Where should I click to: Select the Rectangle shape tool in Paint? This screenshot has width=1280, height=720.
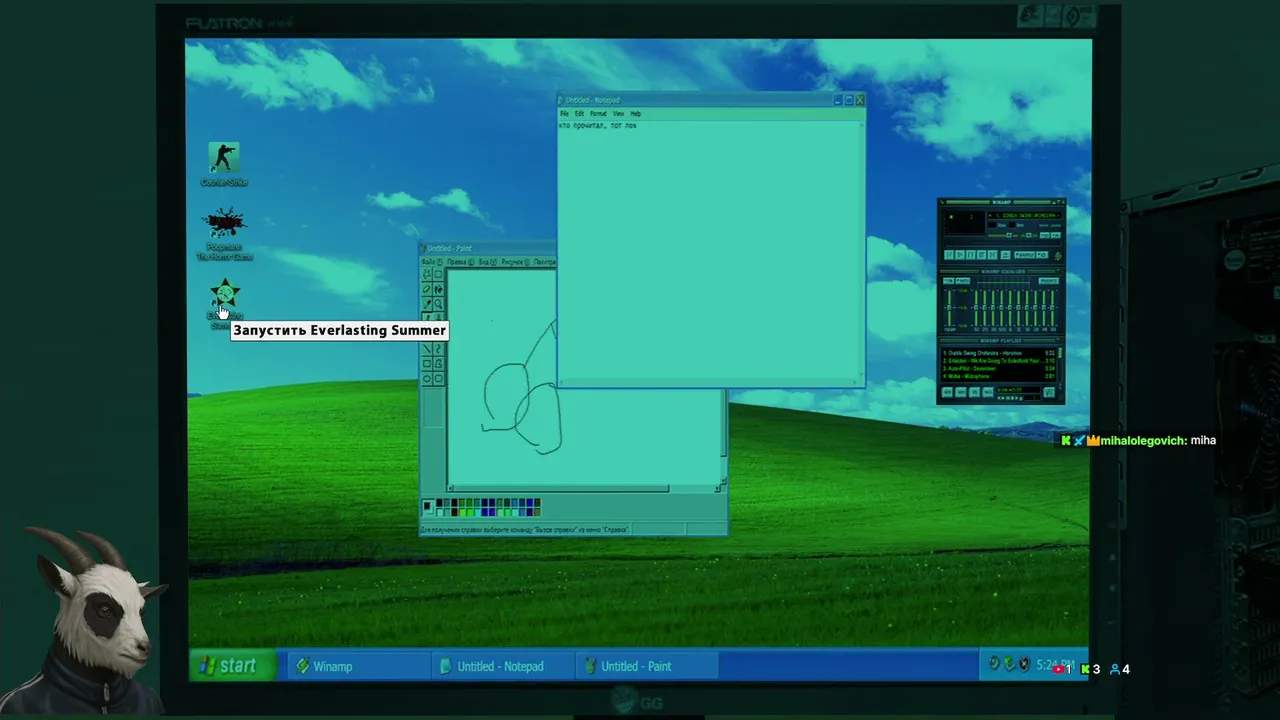pyautogui.click(x=427, y=364)
